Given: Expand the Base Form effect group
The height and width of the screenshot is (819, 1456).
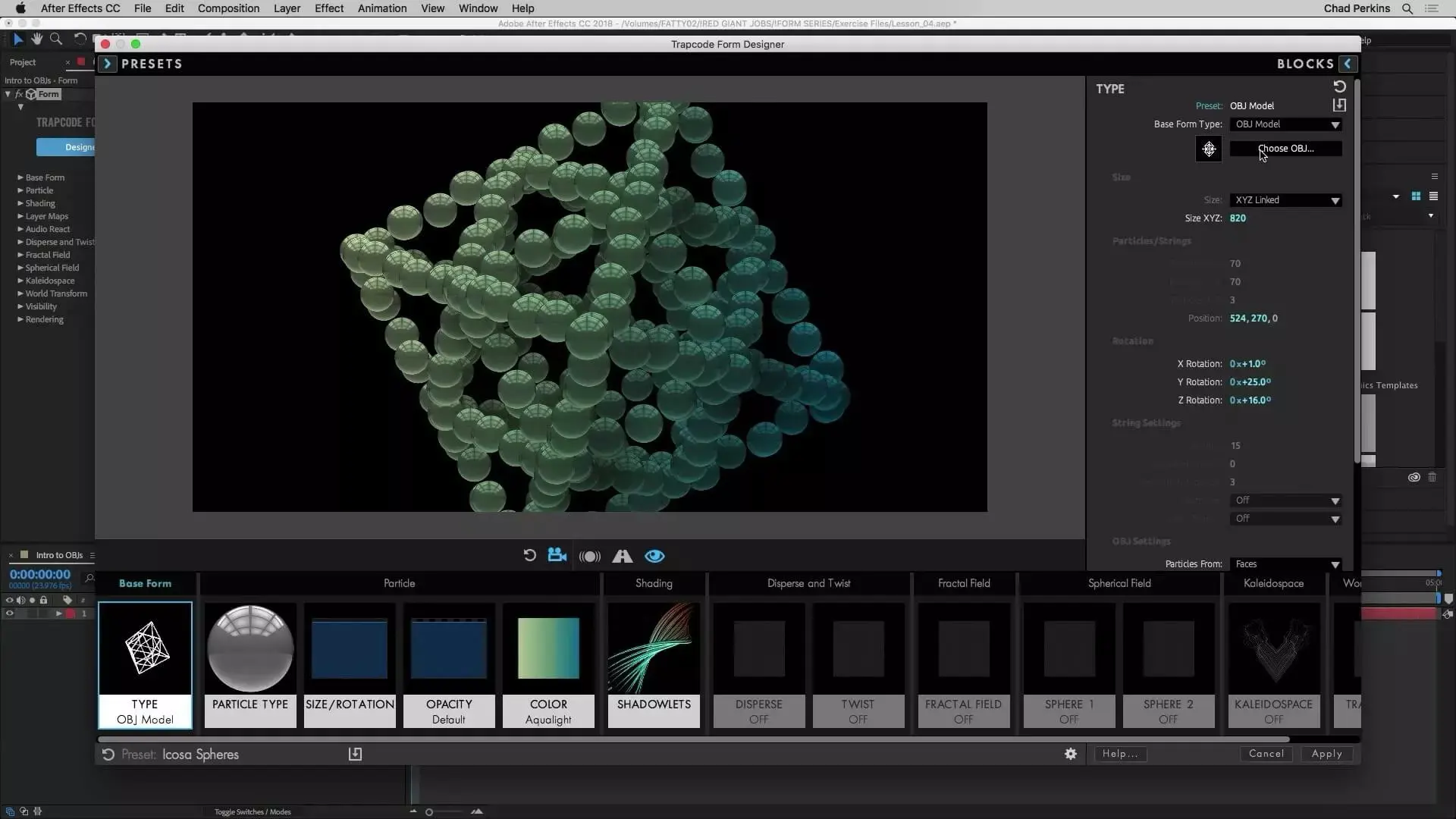Looking at the screenshot, I should click(x=20, y=177).
